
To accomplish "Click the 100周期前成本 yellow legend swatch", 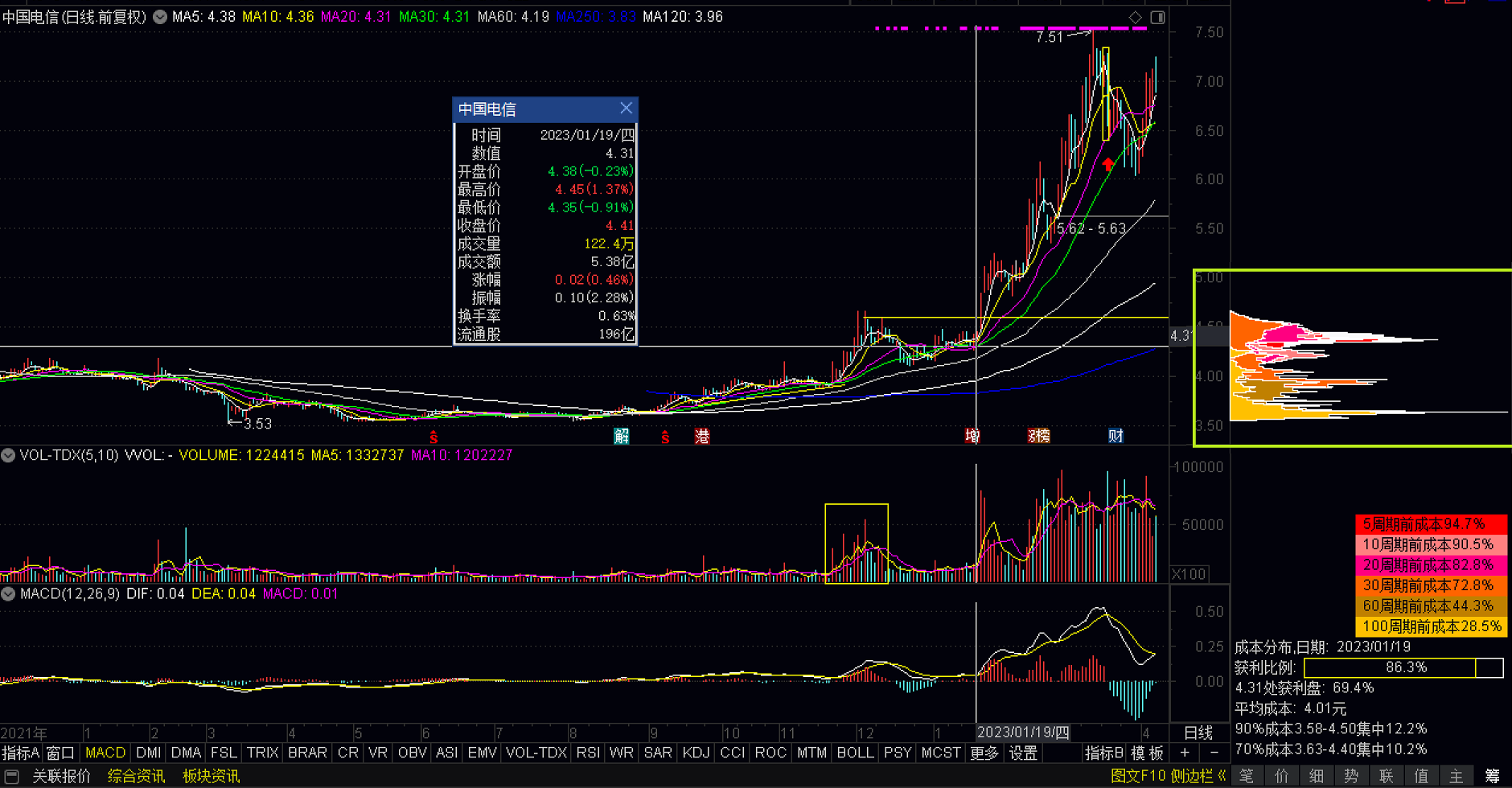I will pos(1432,626).
